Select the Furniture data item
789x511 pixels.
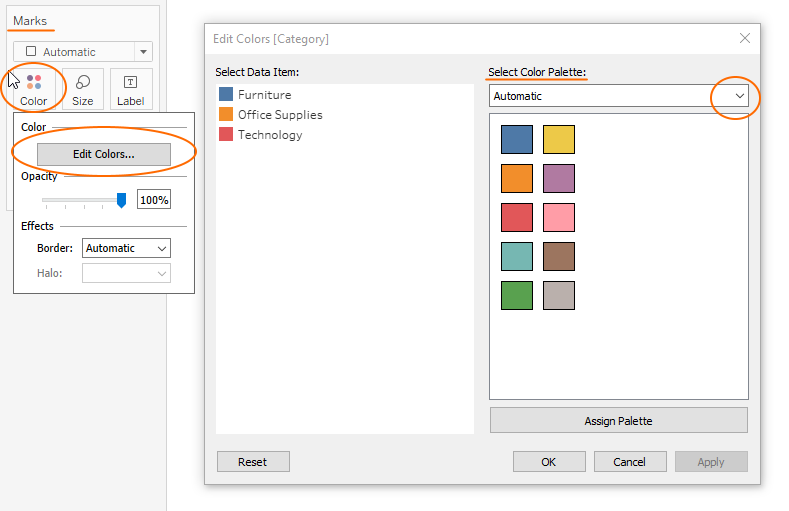264,95
